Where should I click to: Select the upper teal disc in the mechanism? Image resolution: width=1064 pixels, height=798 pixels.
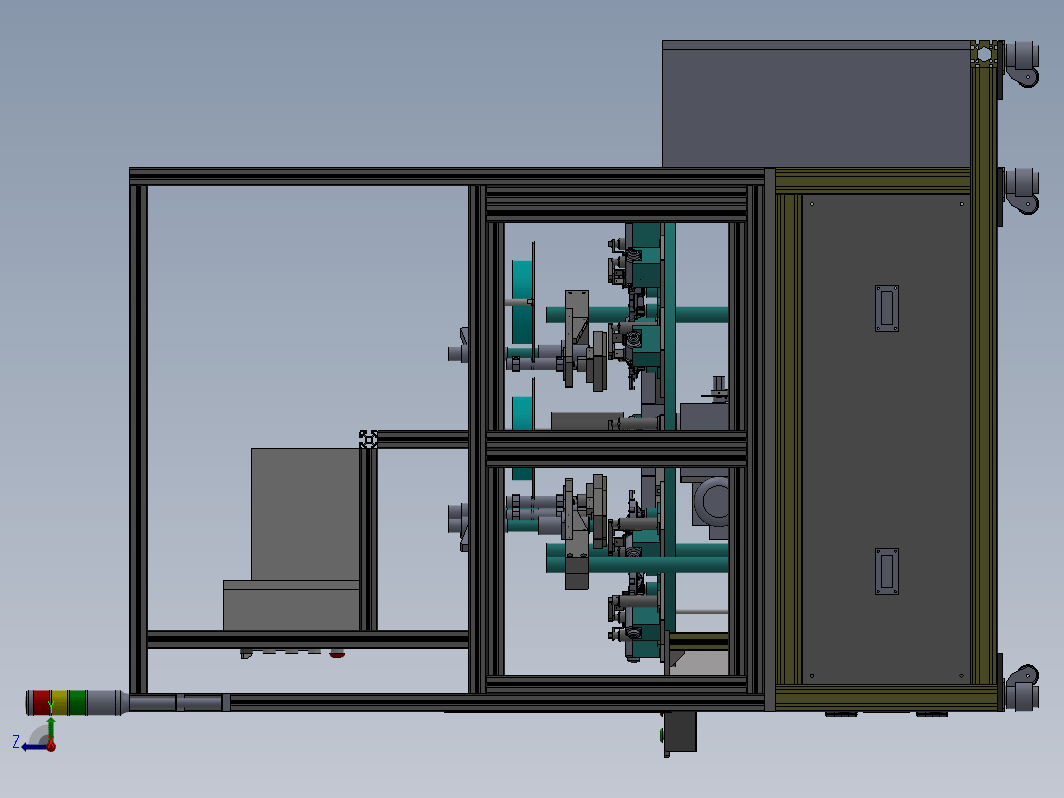click(523, 301)
